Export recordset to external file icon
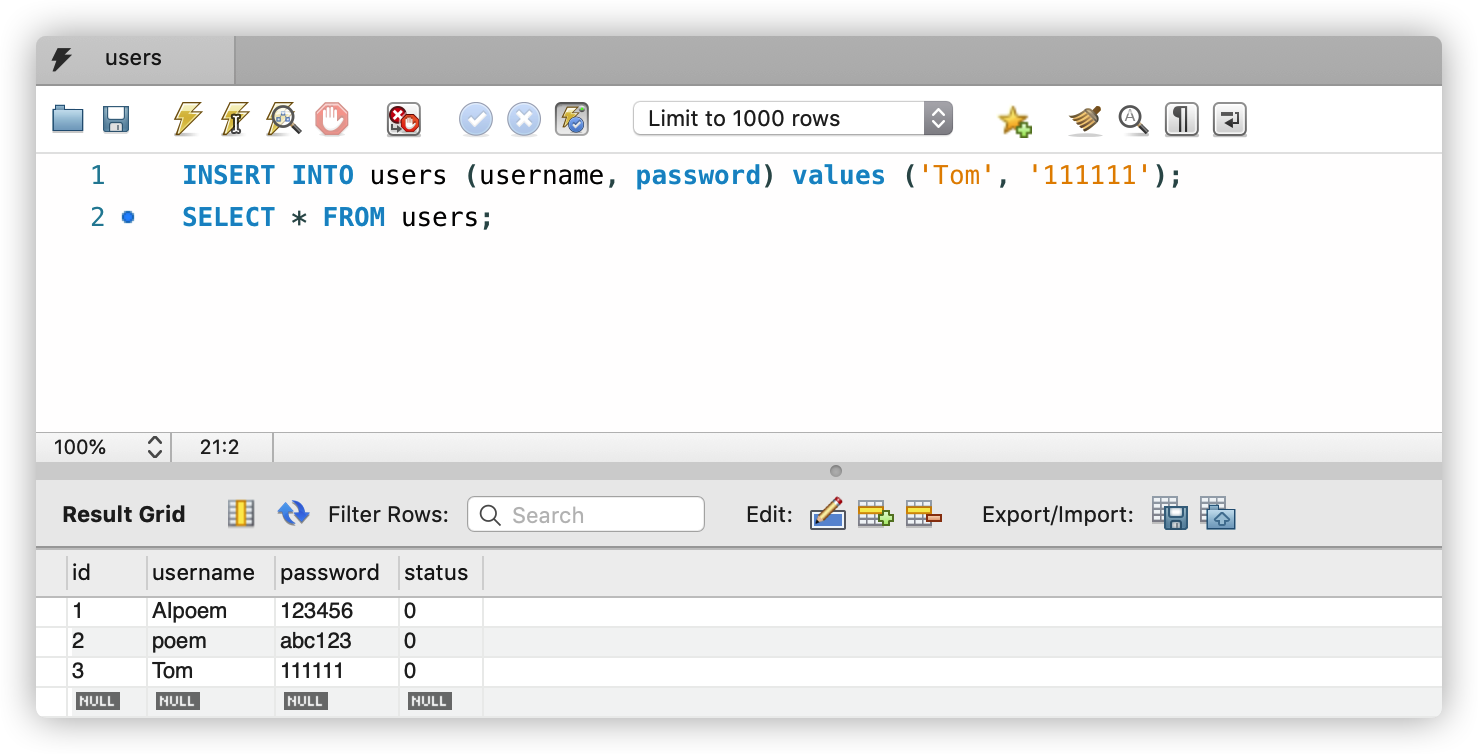 1170,514
